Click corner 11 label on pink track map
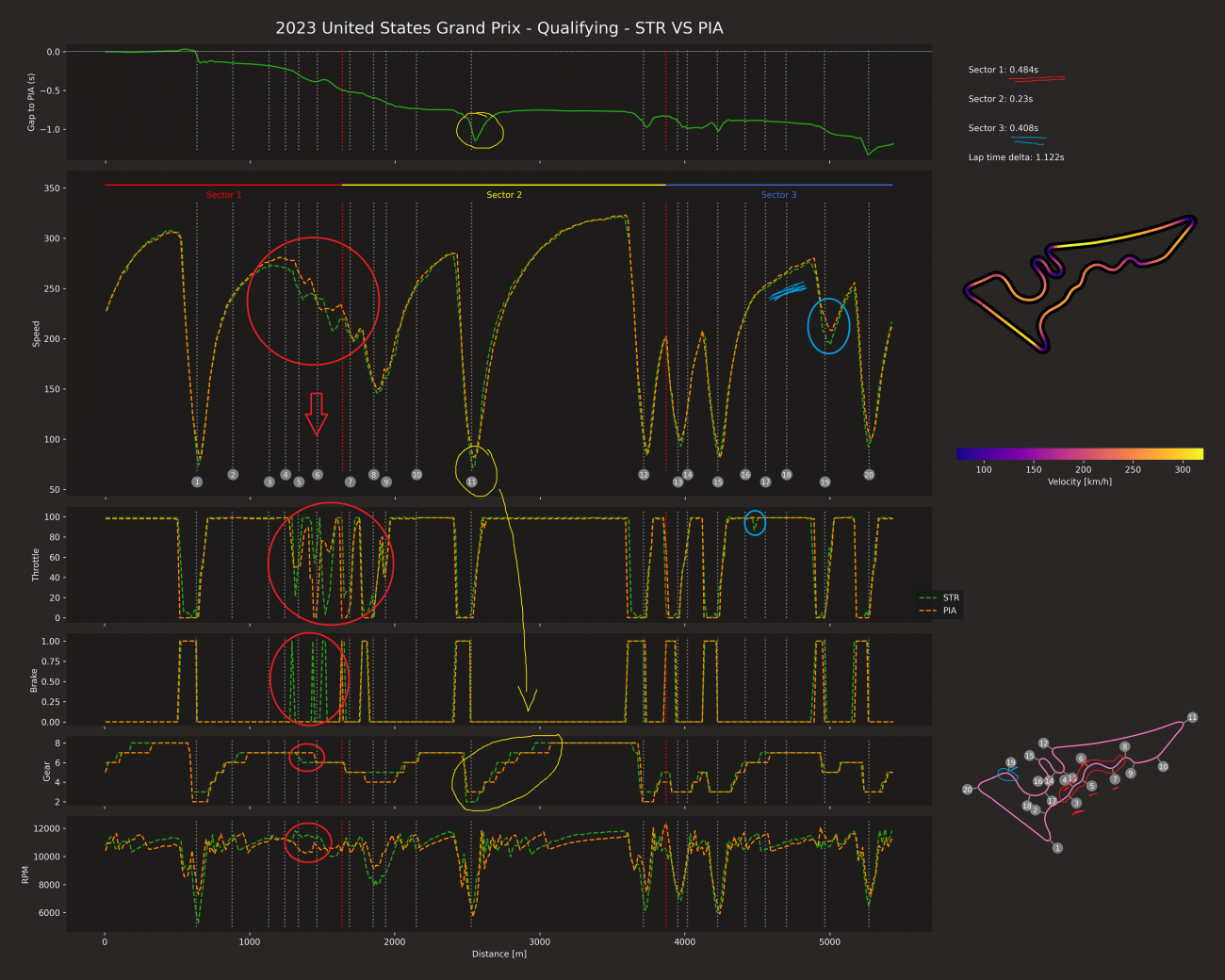The height and width of the screenshot is (980, 1225). 1192,717
